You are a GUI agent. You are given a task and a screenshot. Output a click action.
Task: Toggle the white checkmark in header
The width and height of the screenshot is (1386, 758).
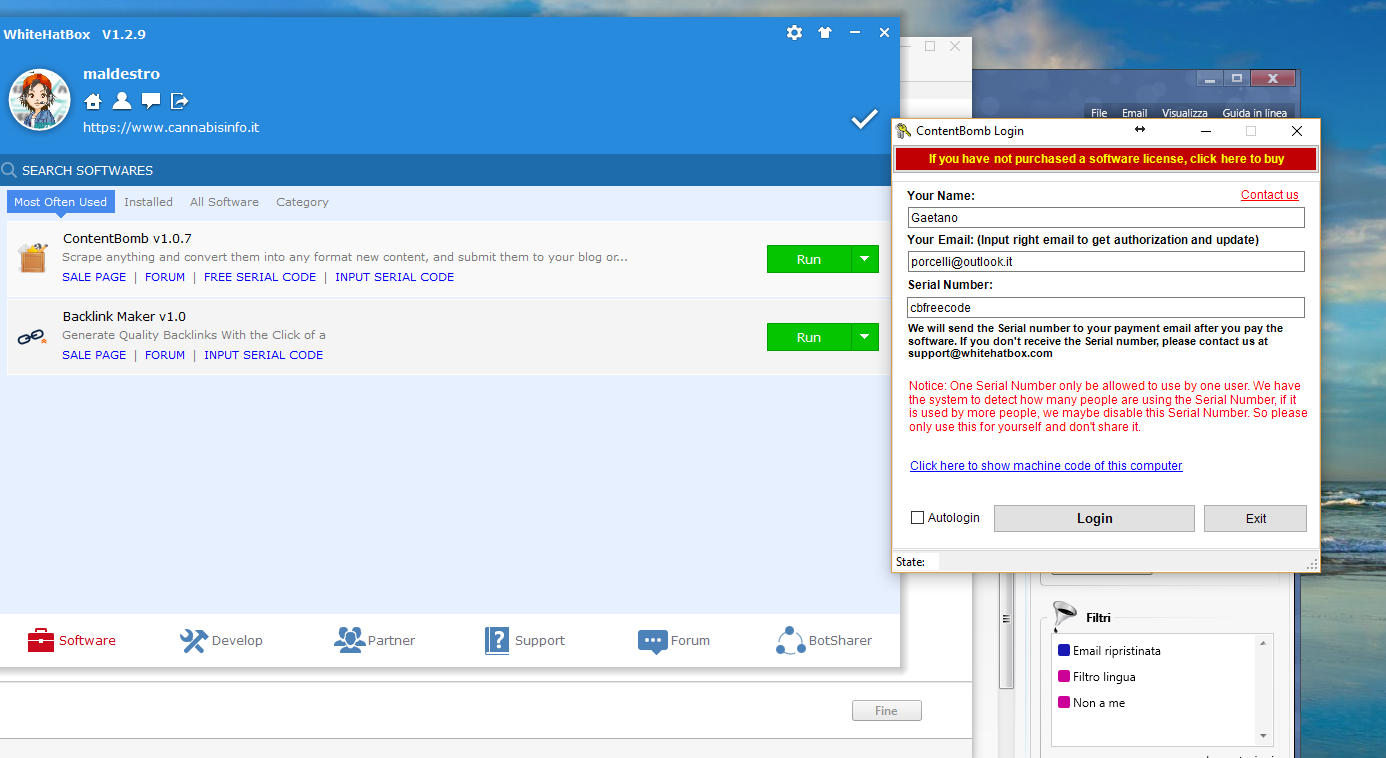point(864,120)
